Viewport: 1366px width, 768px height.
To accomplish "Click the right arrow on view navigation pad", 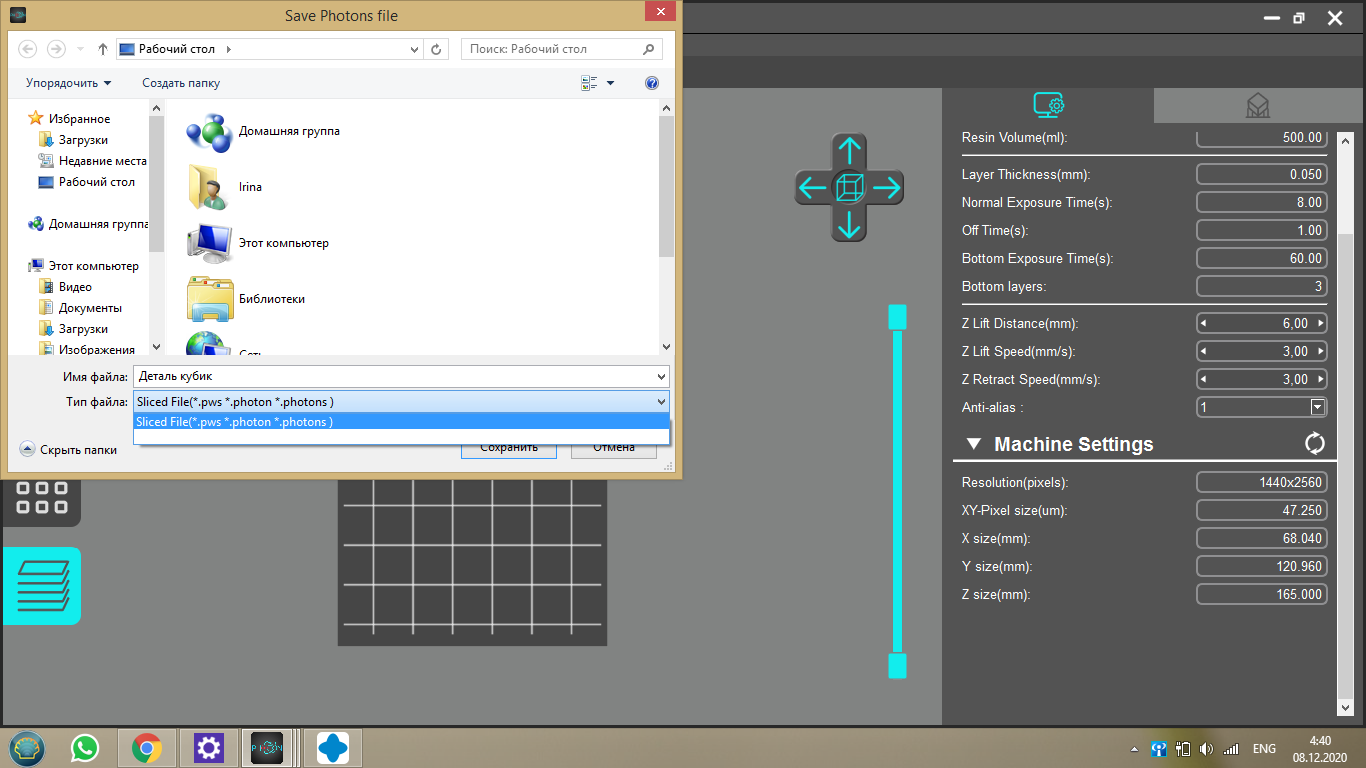I will pyautogui.click(x=886, y=187).
